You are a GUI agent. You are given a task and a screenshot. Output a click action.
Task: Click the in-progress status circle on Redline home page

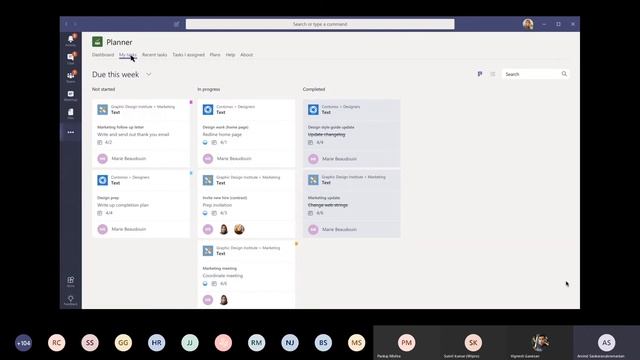pos(205,142)
